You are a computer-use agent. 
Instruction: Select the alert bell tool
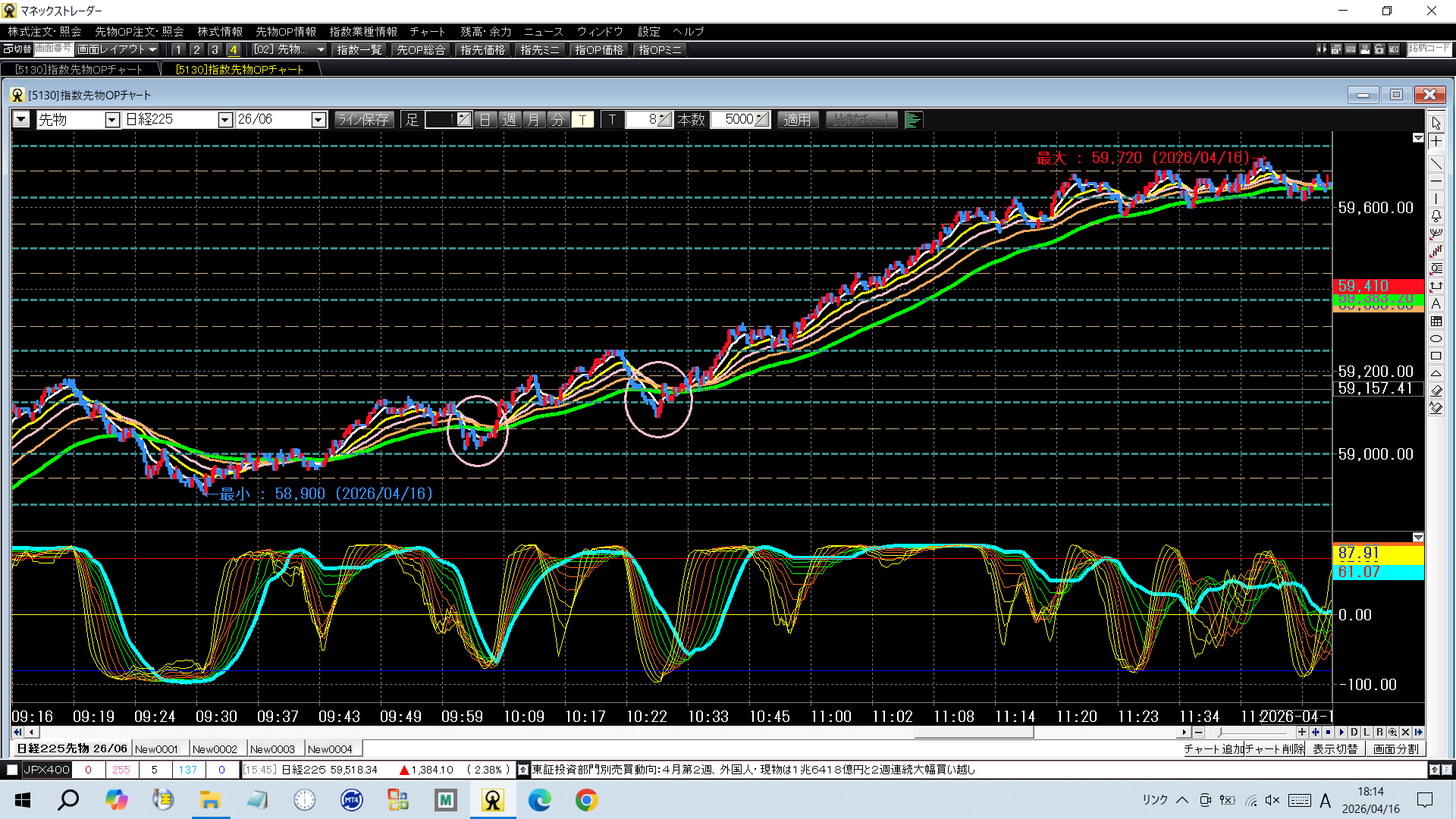[1436, 216]
